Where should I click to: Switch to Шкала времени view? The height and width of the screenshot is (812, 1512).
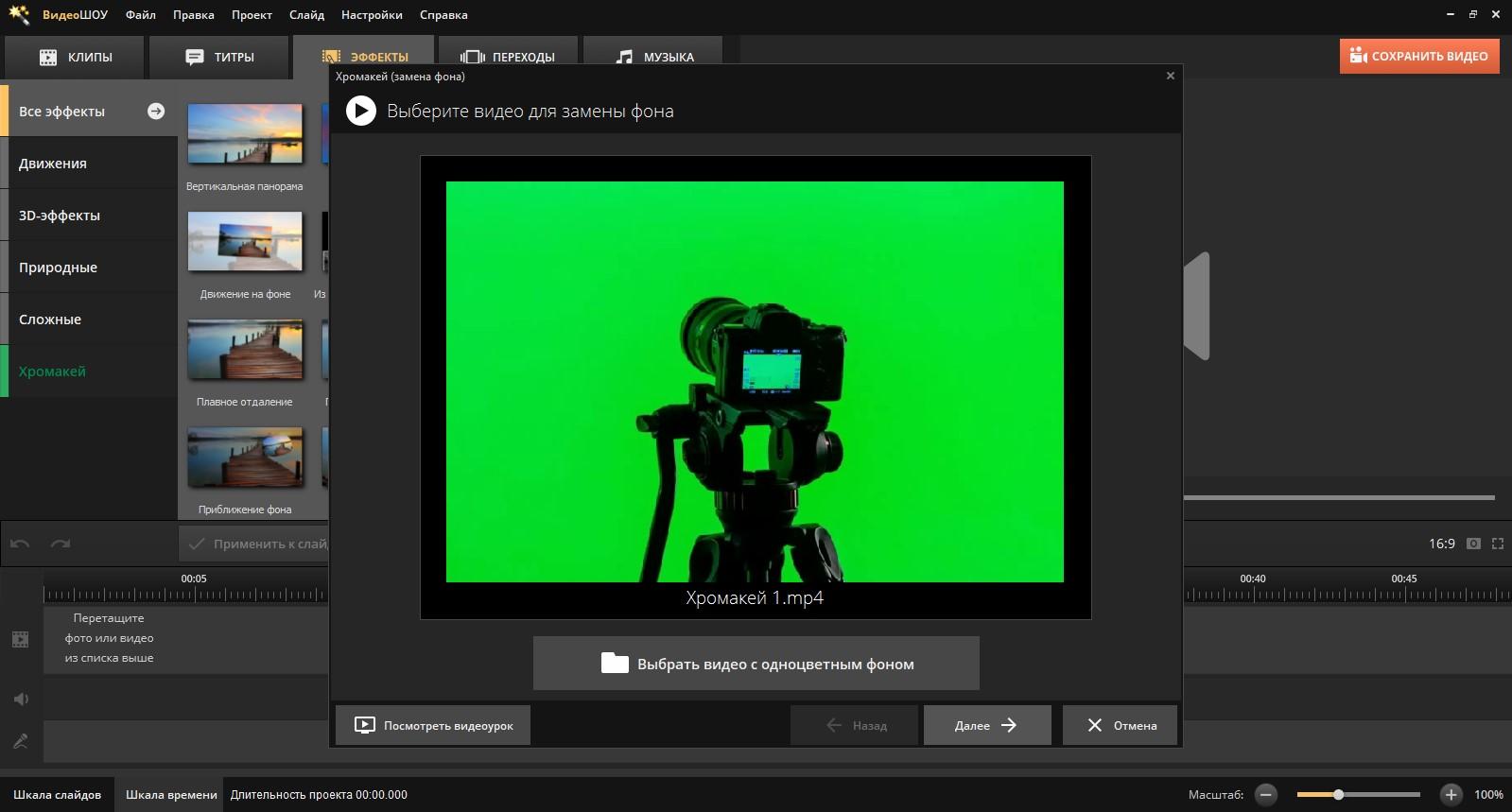(171, 794)
